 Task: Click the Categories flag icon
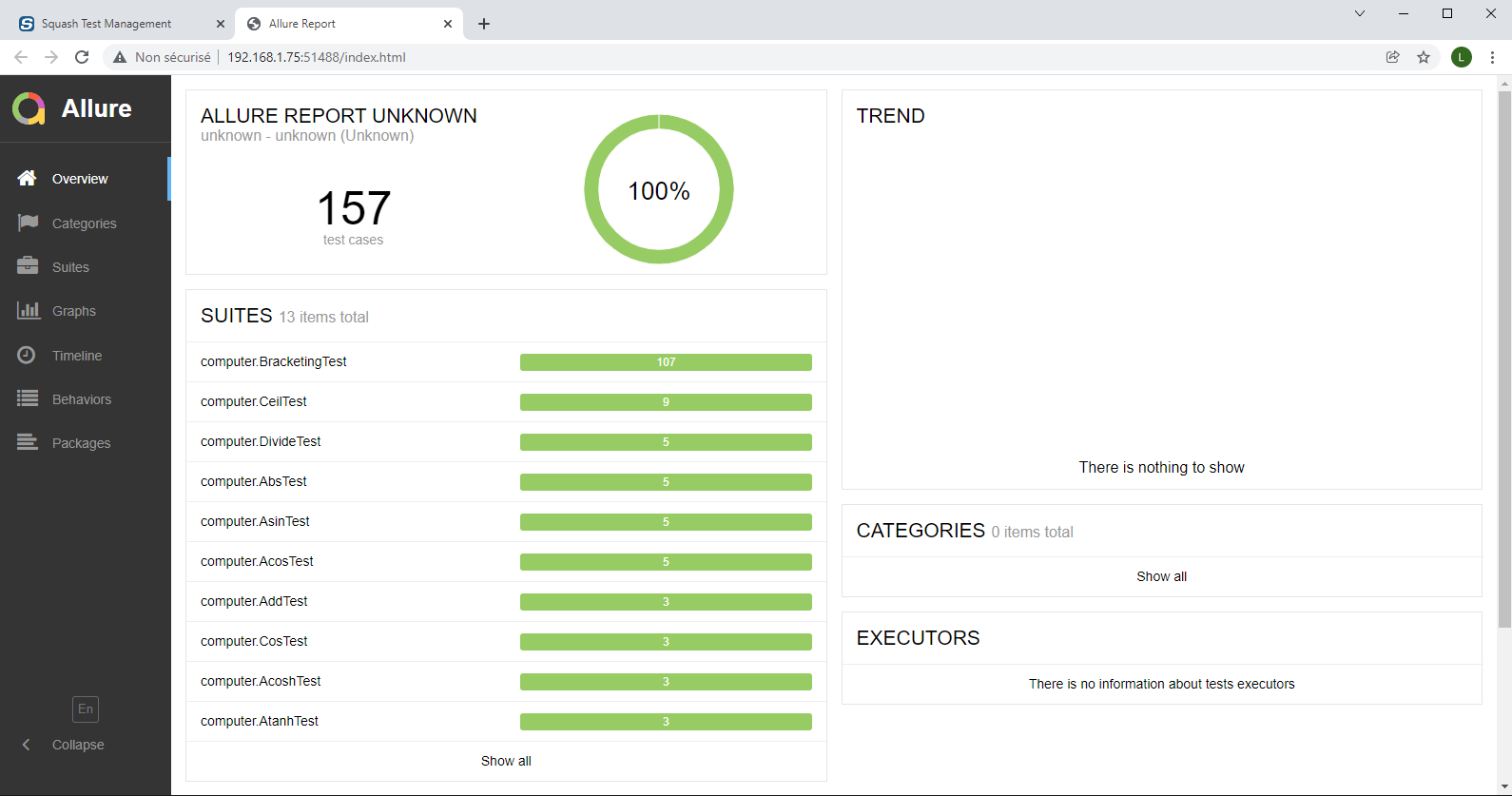[28, 223]
